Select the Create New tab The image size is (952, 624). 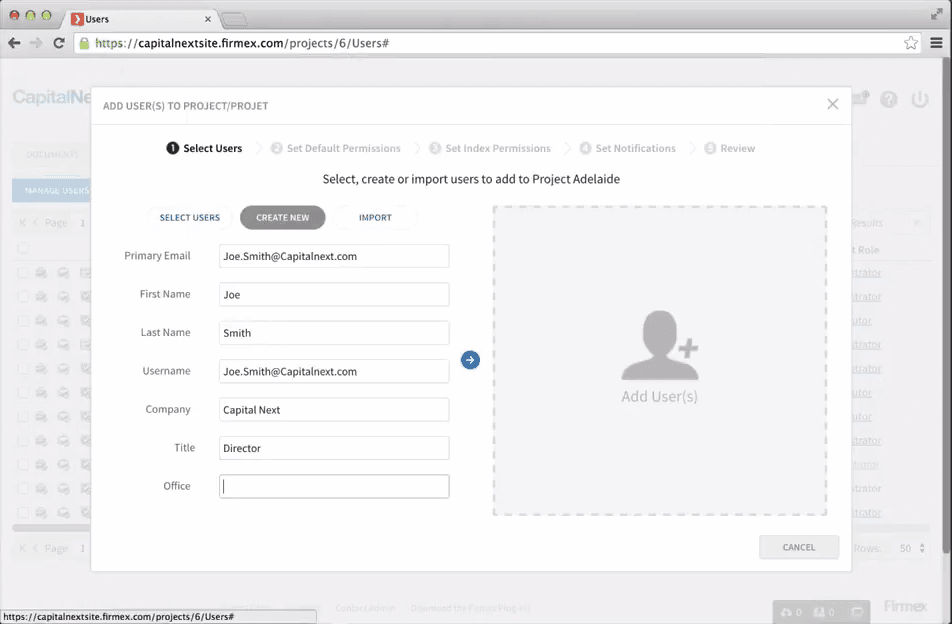click(x=282, y=218)
